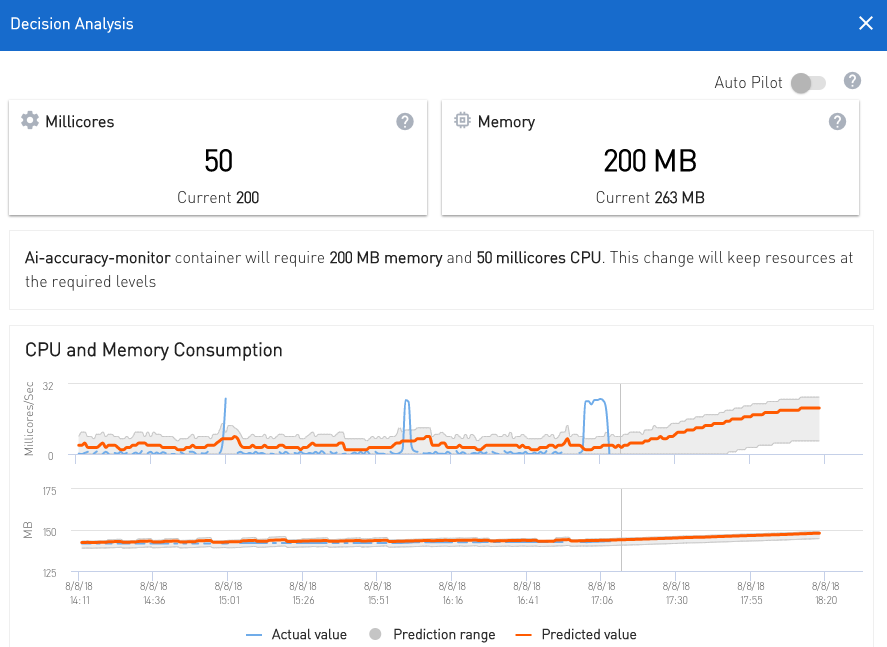
Task: Click the 15:01 x-axis time label
Action: tap(228, 594)
